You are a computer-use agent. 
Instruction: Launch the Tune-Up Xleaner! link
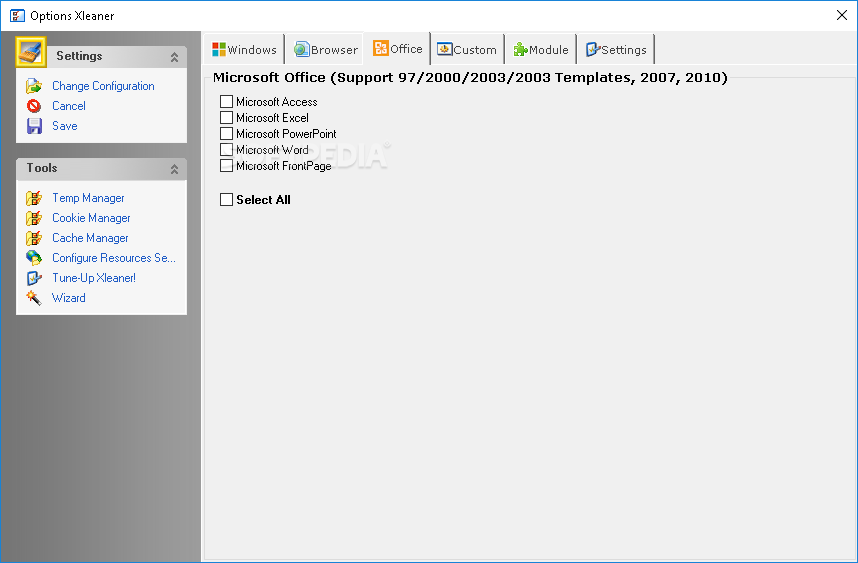[94, 278]
